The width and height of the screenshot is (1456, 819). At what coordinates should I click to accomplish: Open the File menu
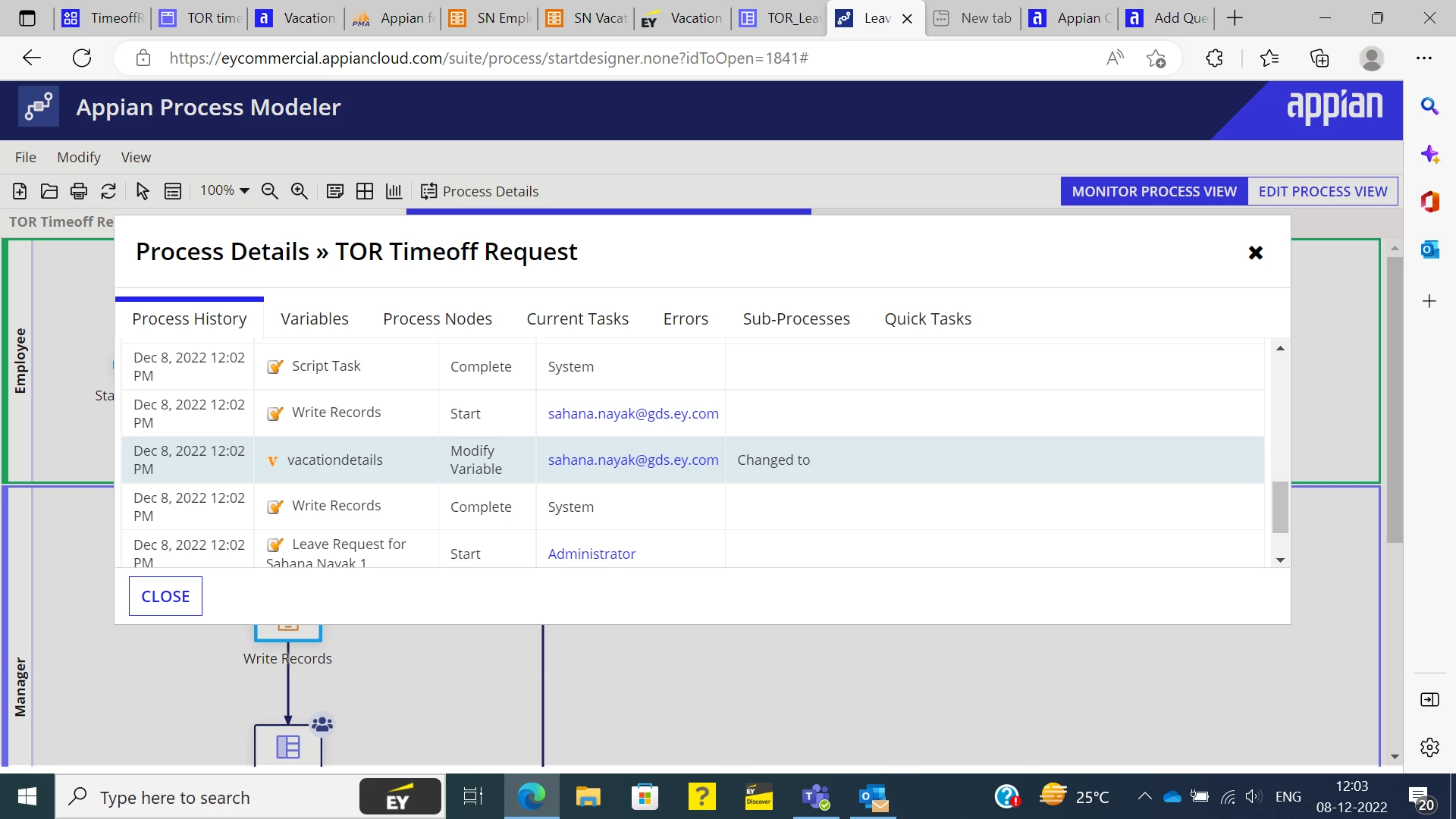click(x=26, y=158)
